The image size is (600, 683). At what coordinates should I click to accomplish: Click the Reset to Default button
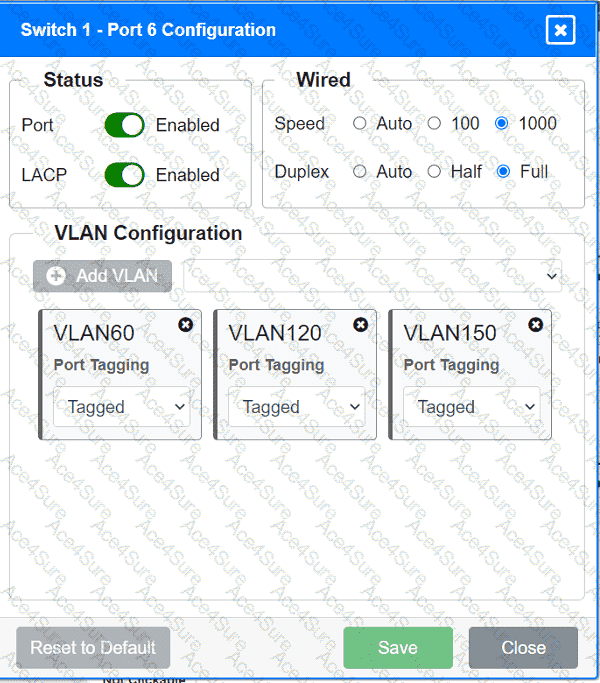coord(93,648)
